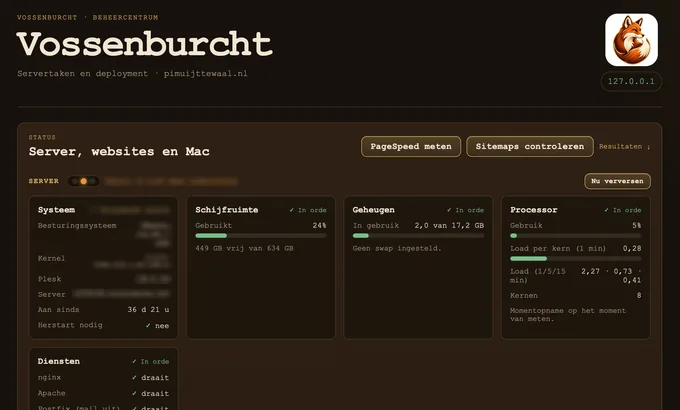
Task: Select the Systeem card title
Action: (56, 210)
